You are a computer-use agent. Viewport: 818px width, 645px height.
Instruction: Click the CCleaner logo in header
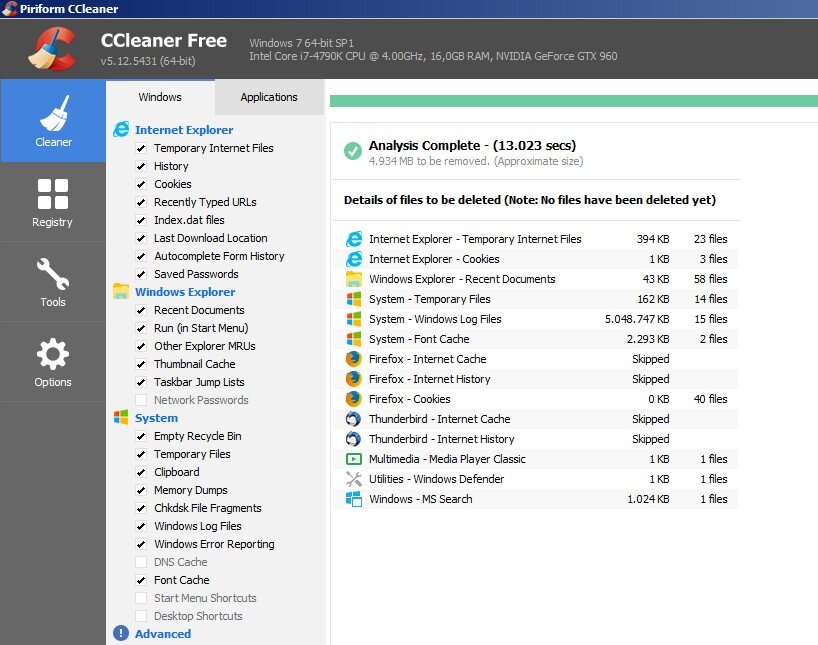[52, 49]
